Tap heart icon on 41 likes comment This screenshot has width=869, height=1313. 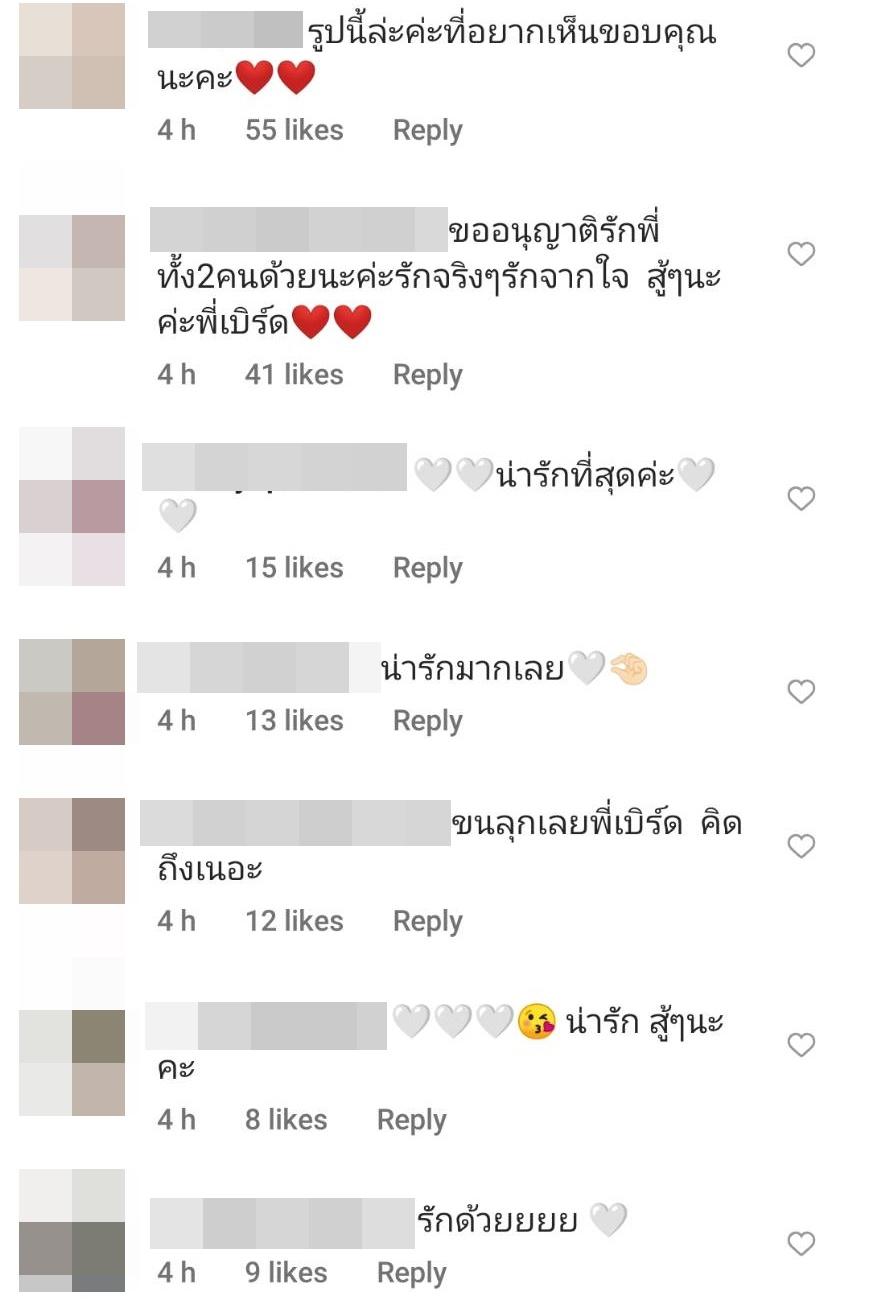pos(801,254)
